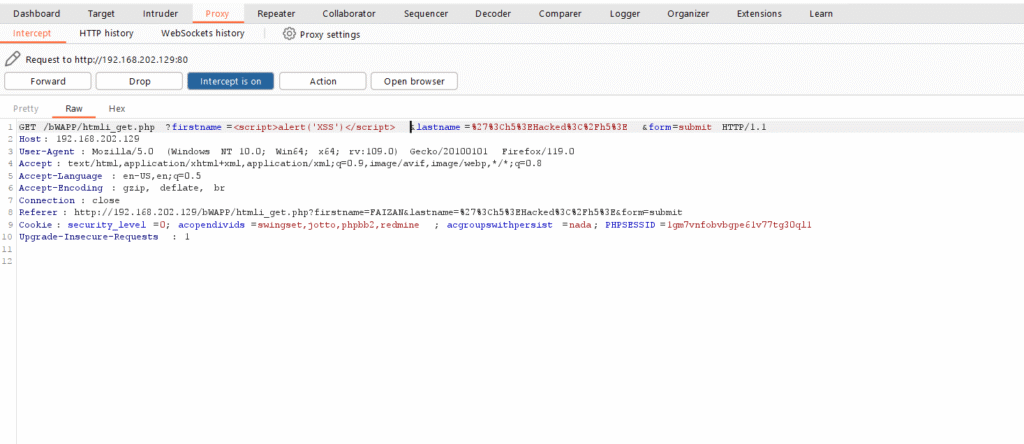Click the acopendivids cookie value swingset,jotto,phpbb2,redmine
Image resolution: width=1024 pixels, height=444 pixels.
click(x=340, y=225)
